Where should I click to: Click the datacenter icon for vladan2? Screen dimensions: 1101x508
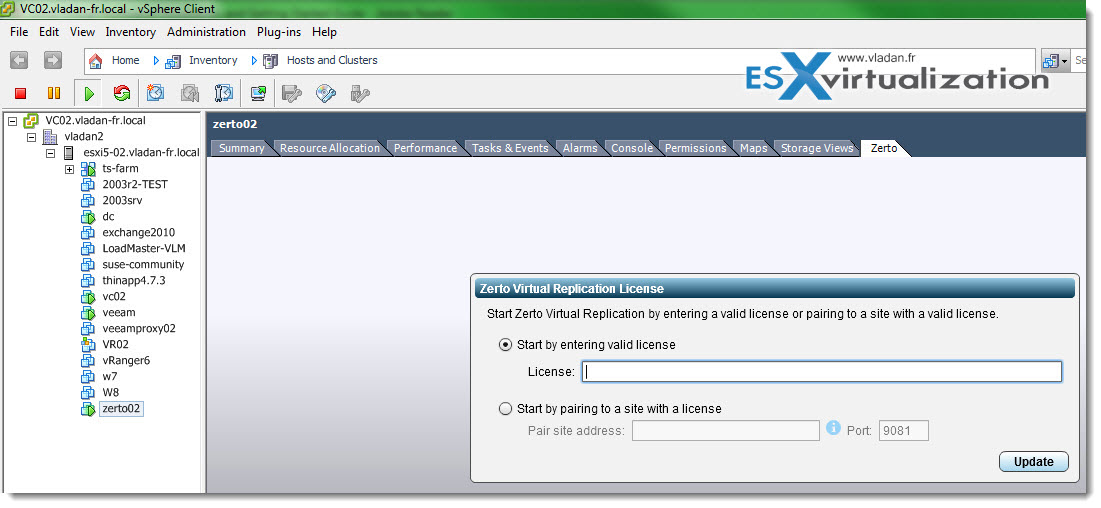point(50,136)
